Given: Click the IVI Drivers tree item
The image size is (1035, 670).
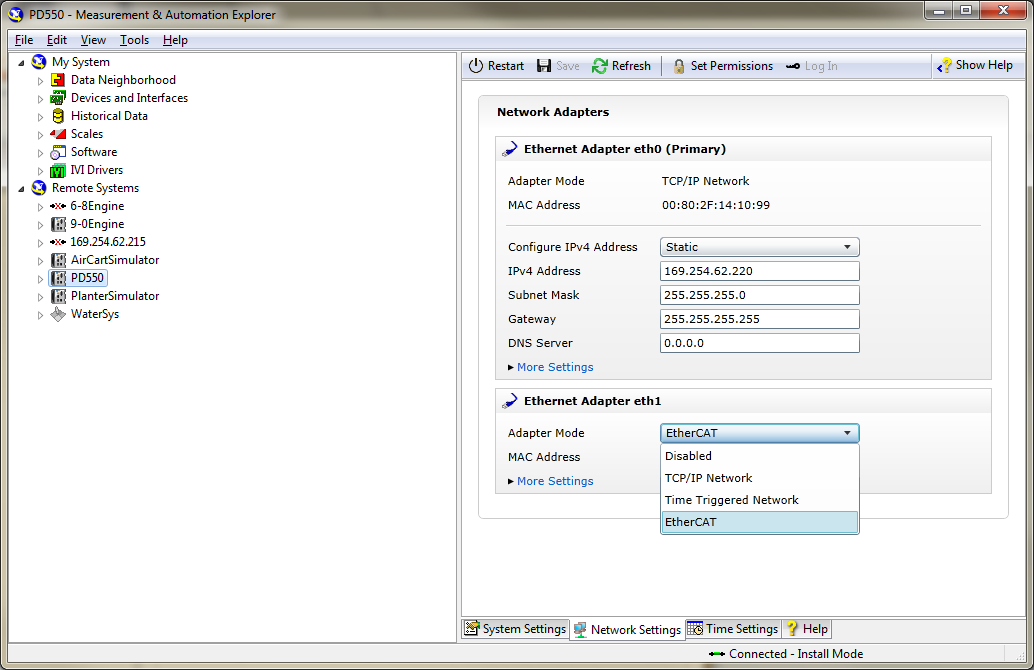Looking at the screenshot, I should pyautogui.click(x=96, y=170).
